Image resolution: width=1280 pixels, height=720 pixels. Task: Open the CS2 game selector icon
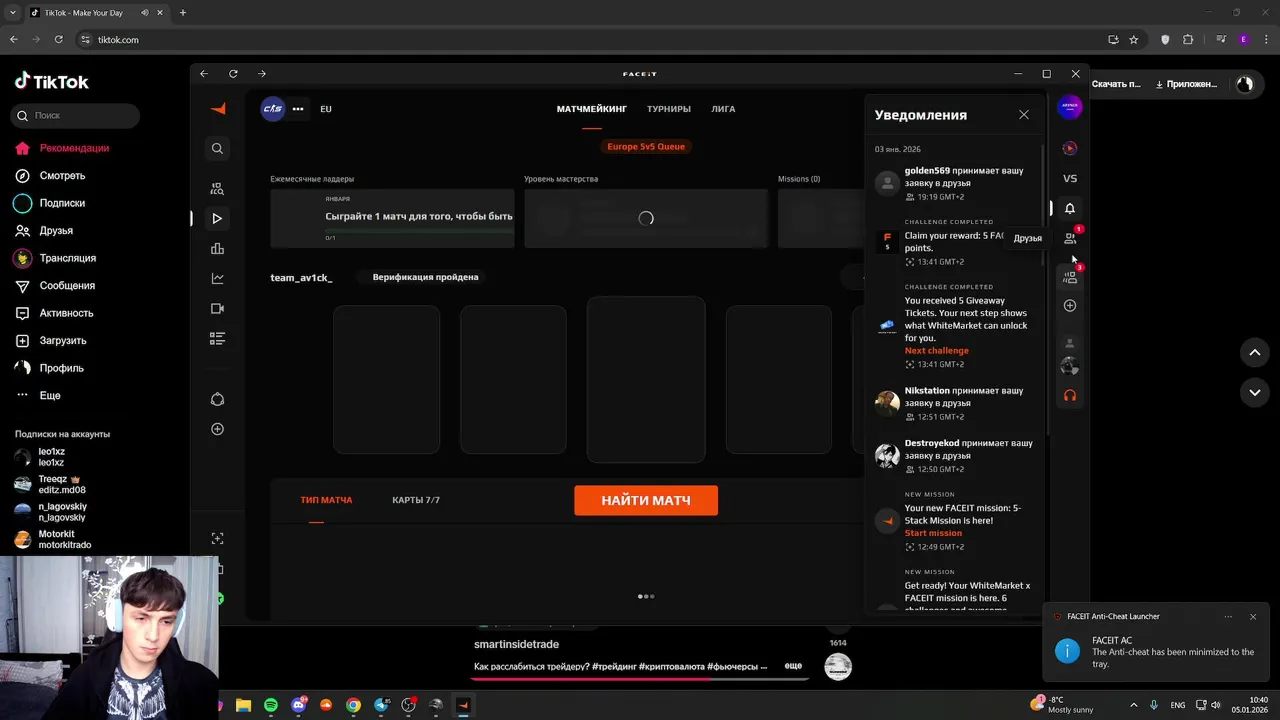[272, 108]
